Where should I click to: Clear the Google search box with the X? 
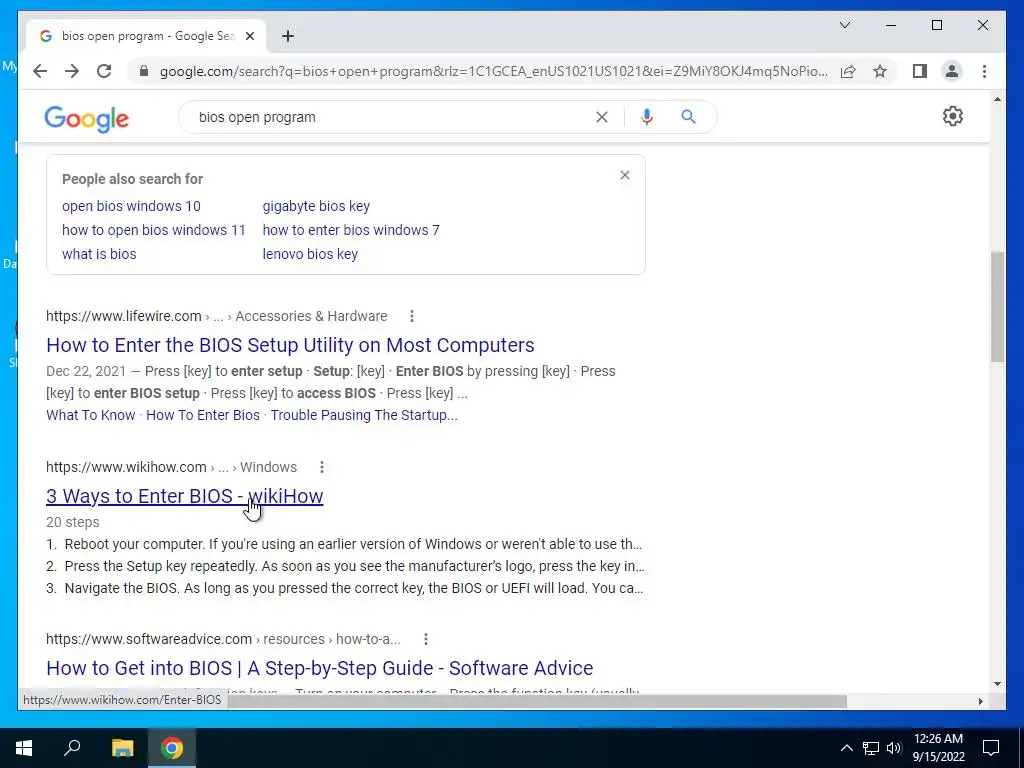[601, 117]
